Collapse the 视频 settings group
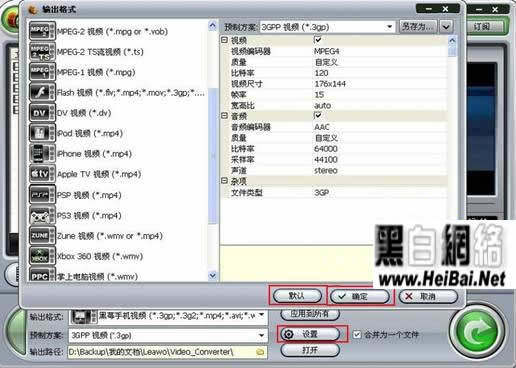Viewport: 516px width, 368px height. click(224, 40)
